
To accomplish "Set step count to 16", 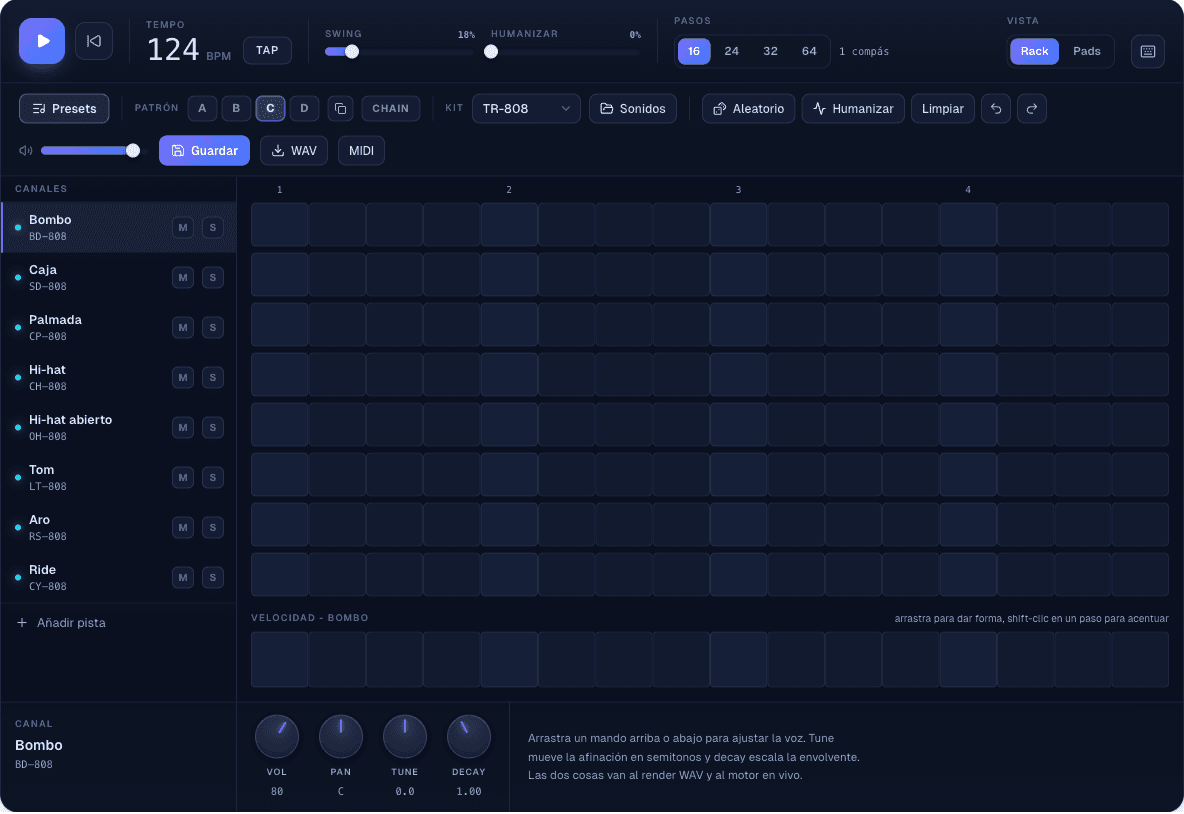I will pos(694,51).
